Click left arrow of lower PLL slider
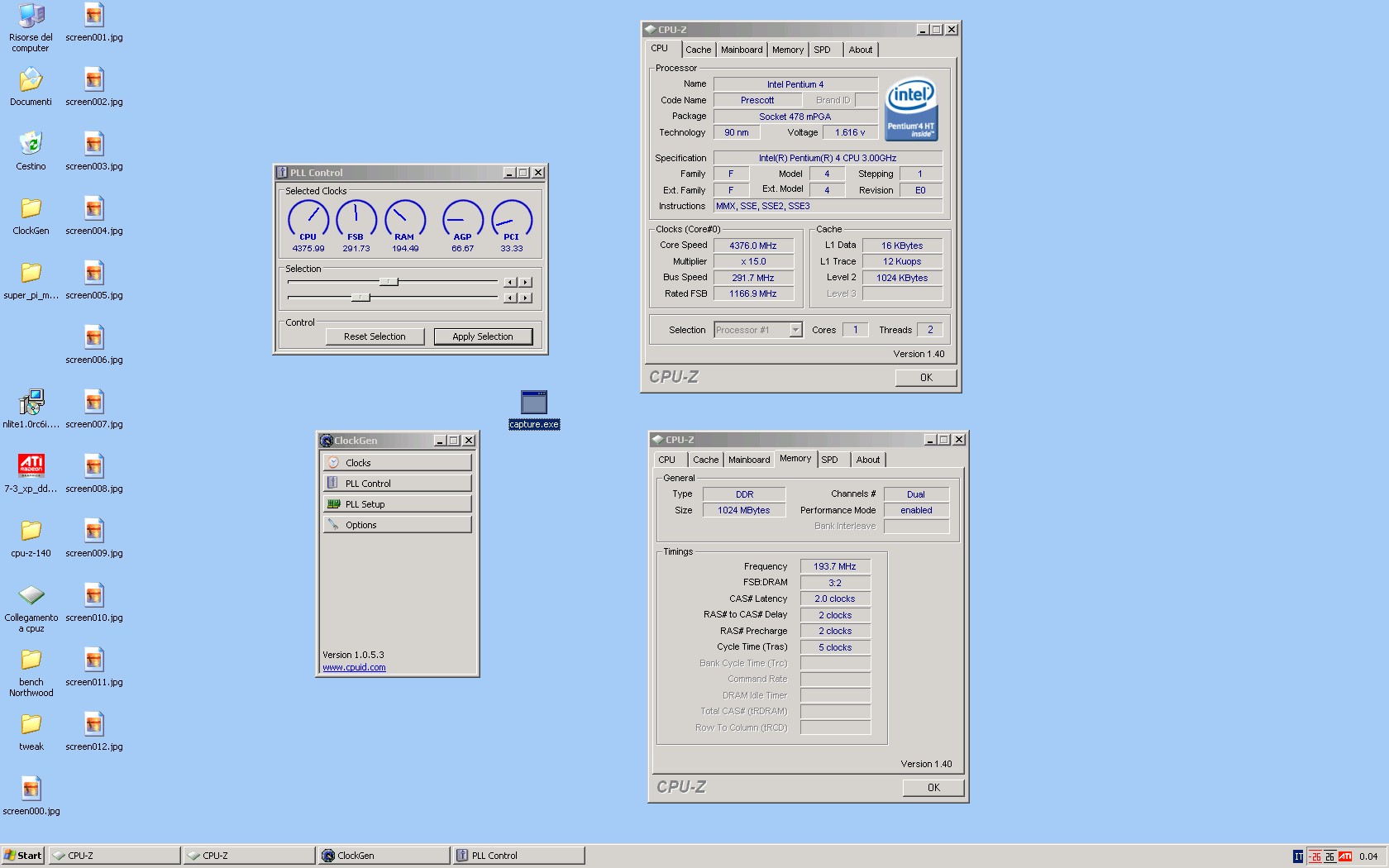Viewport: 1389px width, 868px height. pyautogui.click(x=510, y=298)
